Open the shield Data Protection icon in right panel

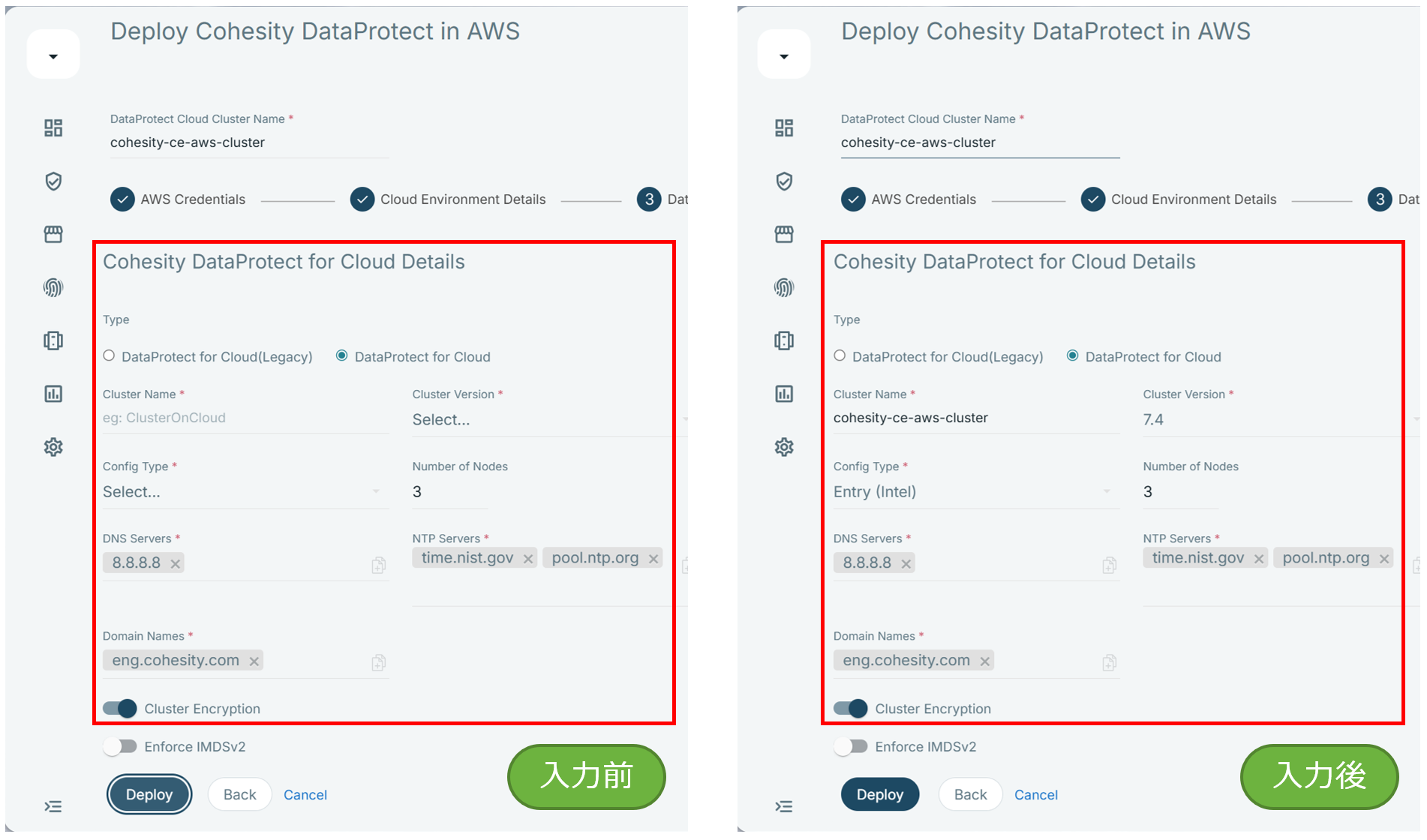pos(784,181)
